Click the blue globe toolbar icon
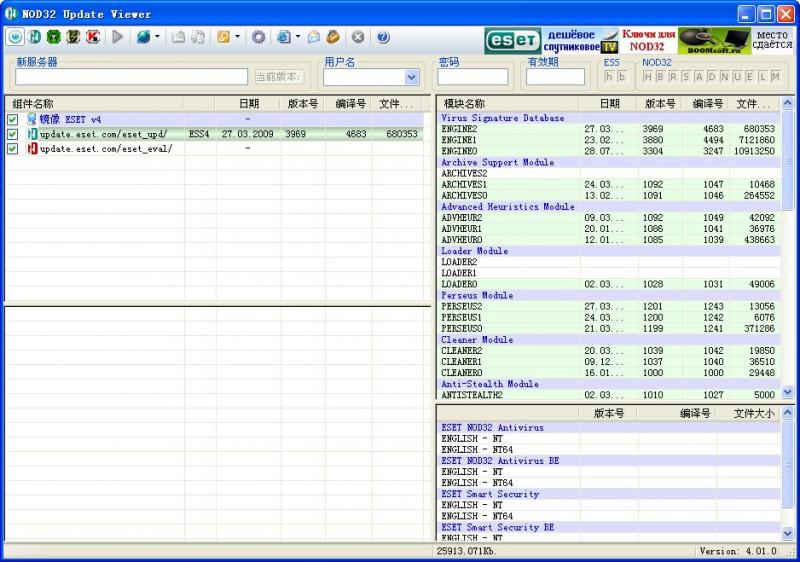800x562 pixels. tap(144, 37)
